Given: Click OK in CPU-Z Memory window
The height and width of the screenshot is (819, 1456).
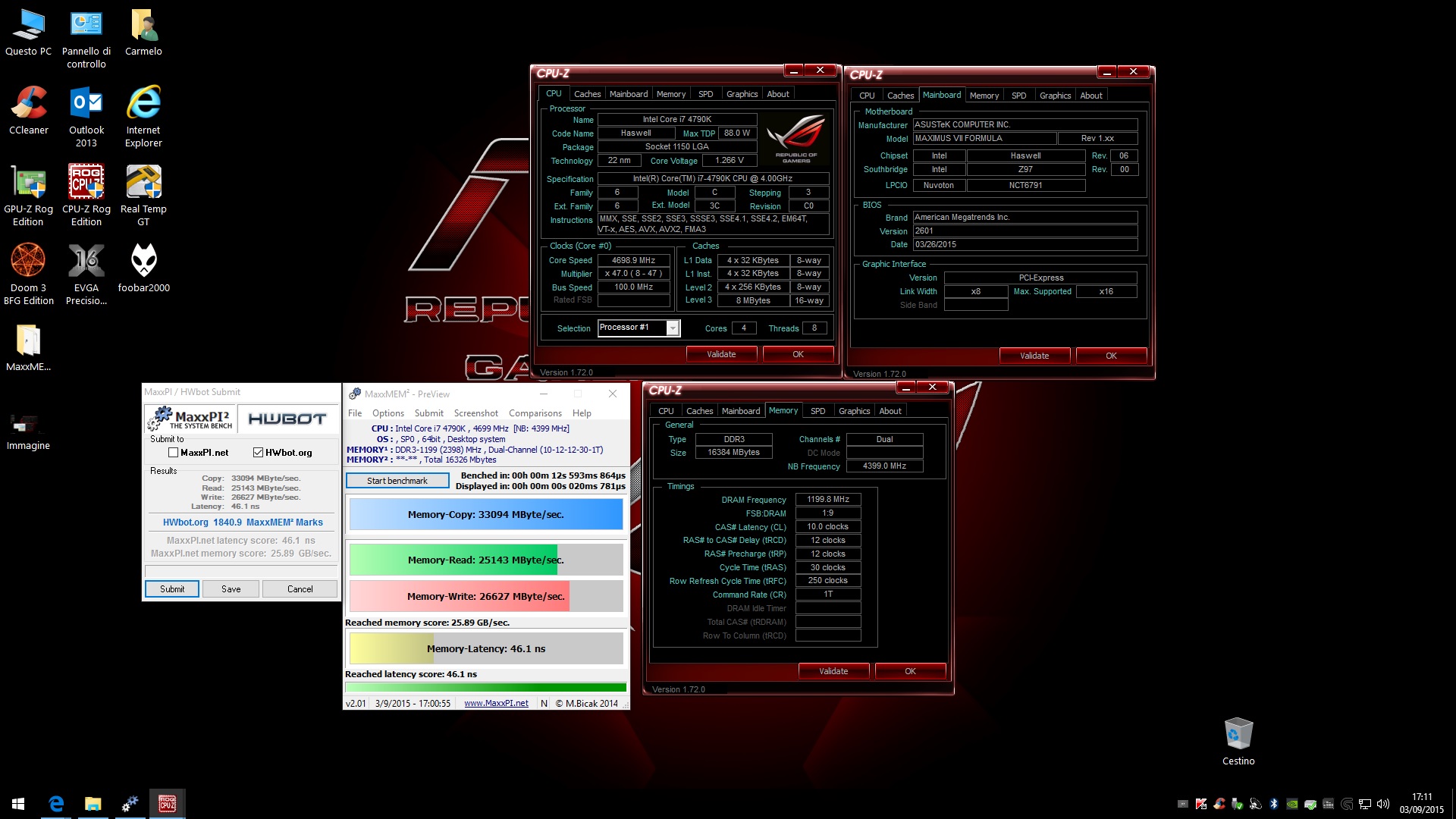Looking at the screenshot, I should click(x=910, y=671).
